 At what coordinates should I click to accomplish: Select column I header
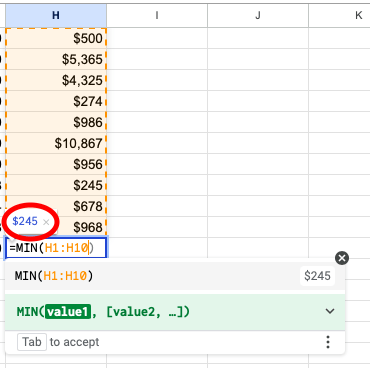pyautogui.click(x=157, y=15)
